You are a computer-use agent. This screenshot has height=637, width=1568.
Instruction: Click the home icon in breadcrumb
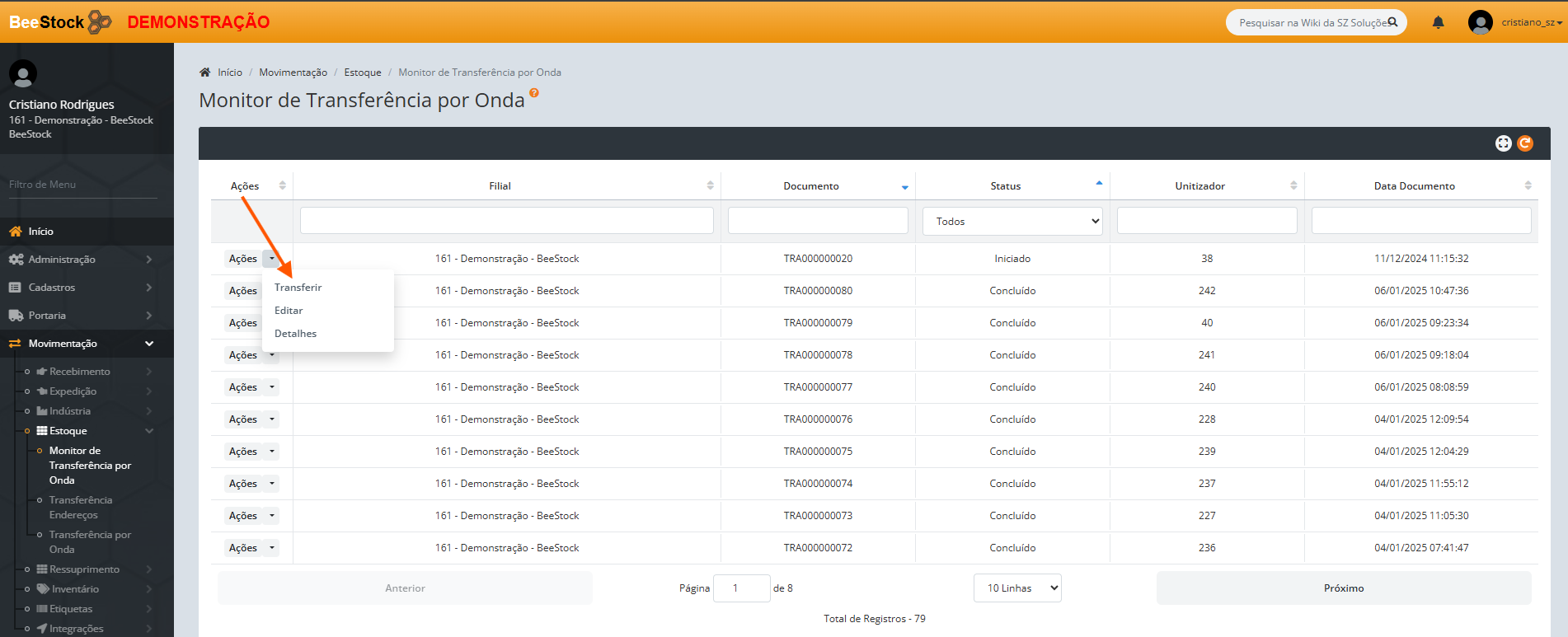coord(205,73)
